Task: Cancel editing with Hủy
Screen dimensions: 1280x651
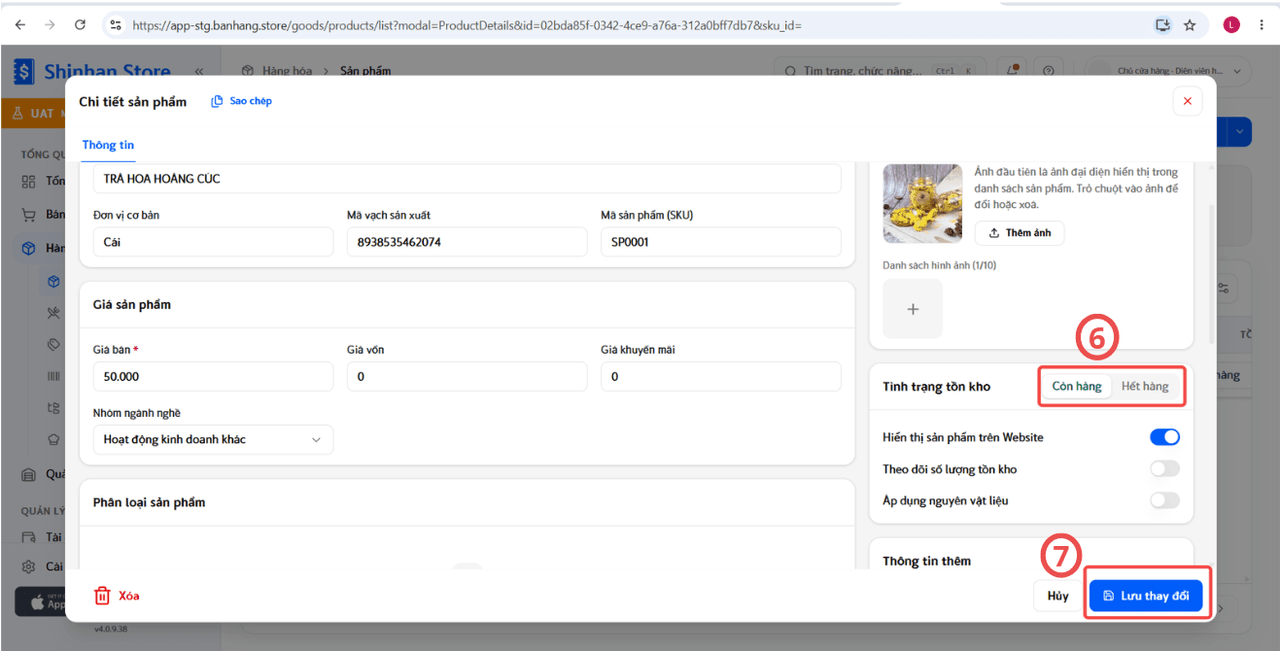Action: [1058, 596]
